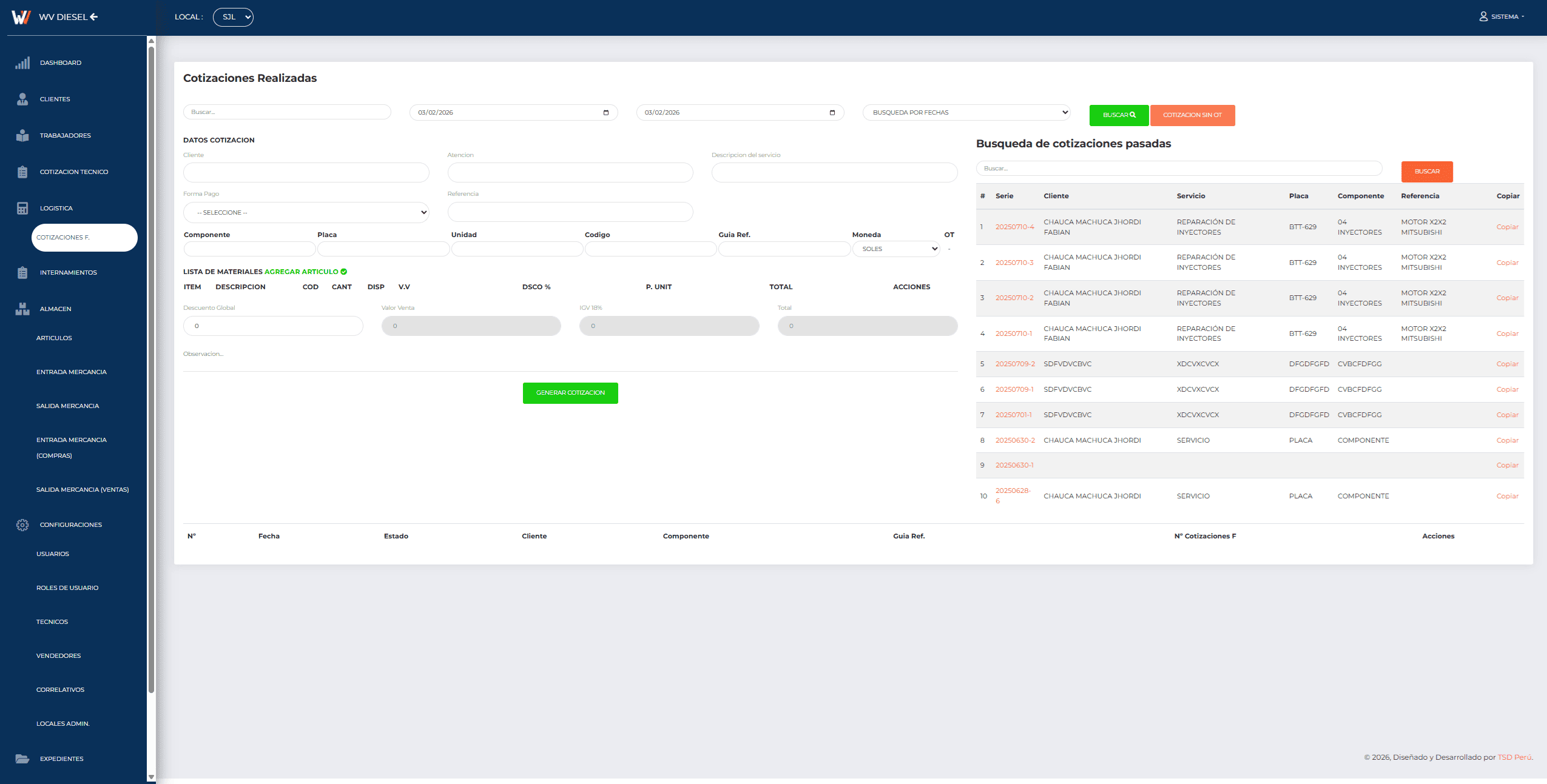1547x784 pixels.
Task: Collapse sidebar with WV Diesel arrow
Action: 94,17
